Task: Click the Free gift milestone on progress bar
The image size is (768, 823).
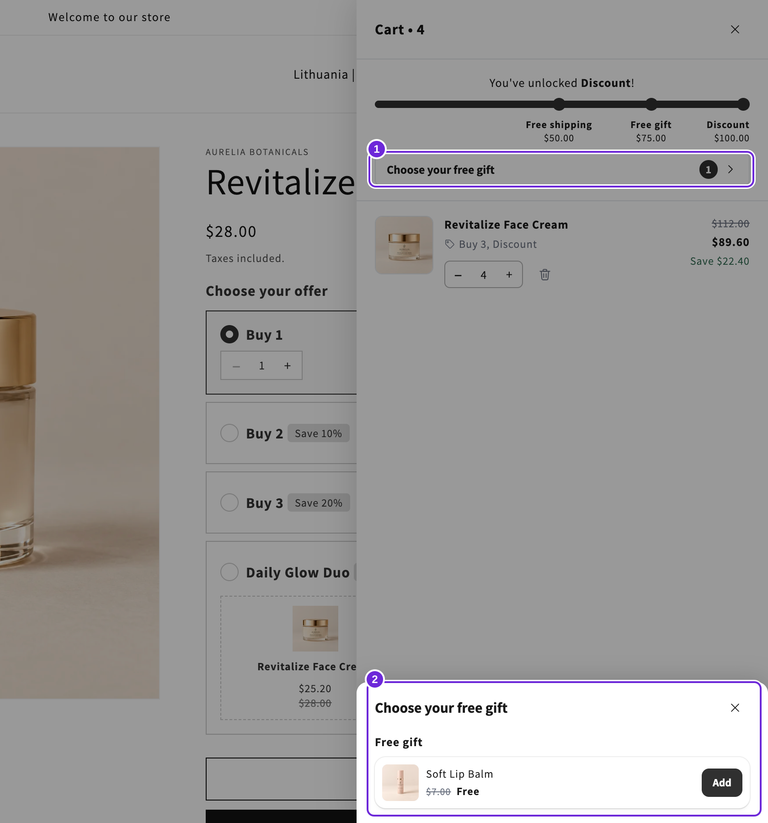Action: tap(651, 104)
